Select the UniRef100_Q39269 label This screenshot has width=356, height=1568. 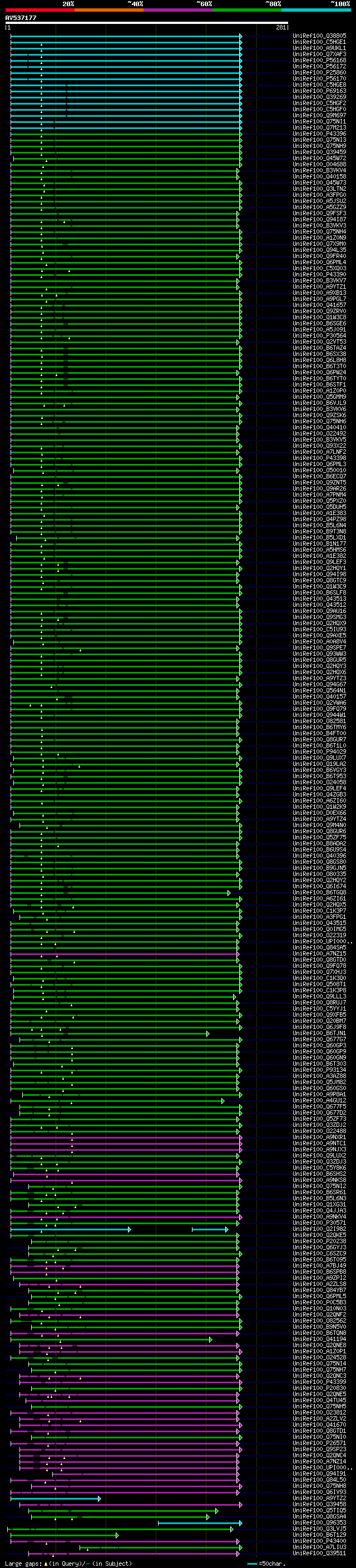coord(319,97)
